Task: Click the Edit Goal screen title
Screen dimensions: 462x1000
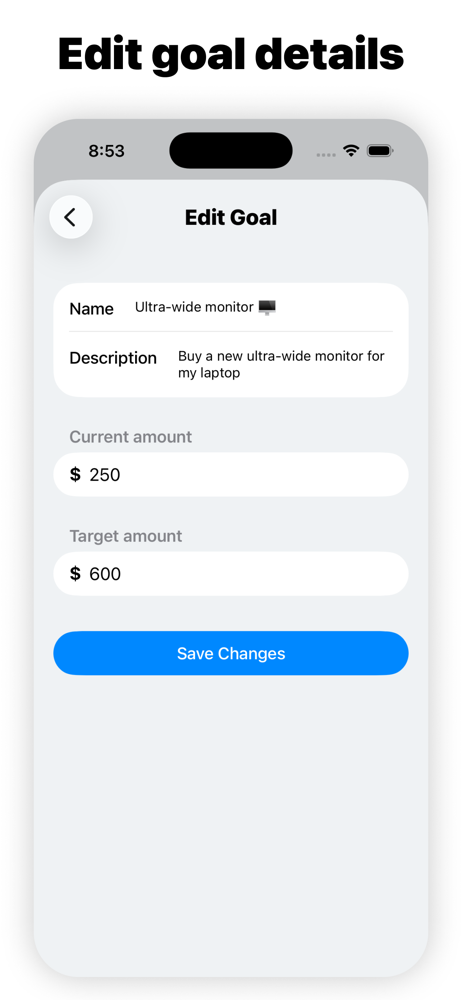Action: tap(231, 217)
